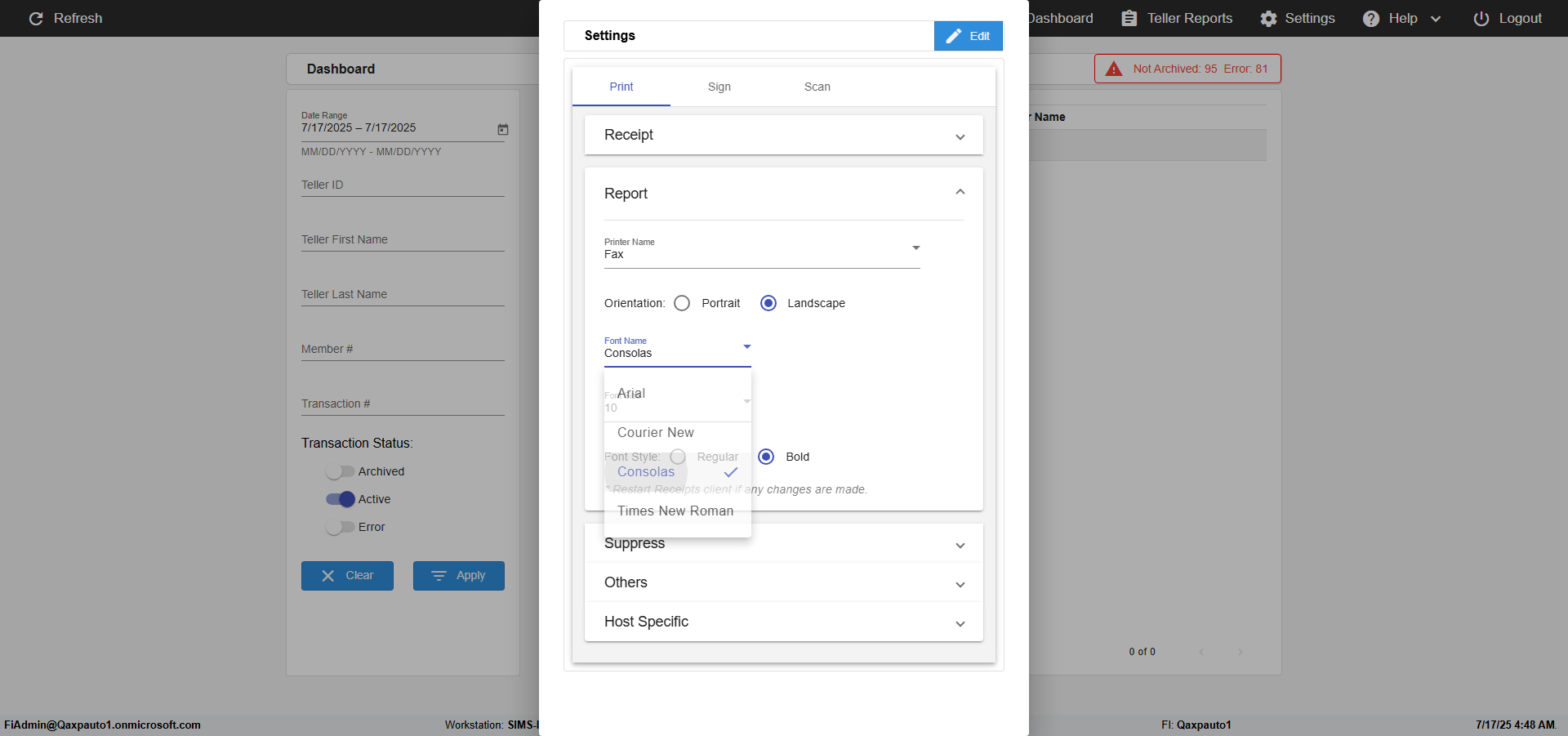
Task: Open Teller Reports link label
Action: pos(1190,18)
